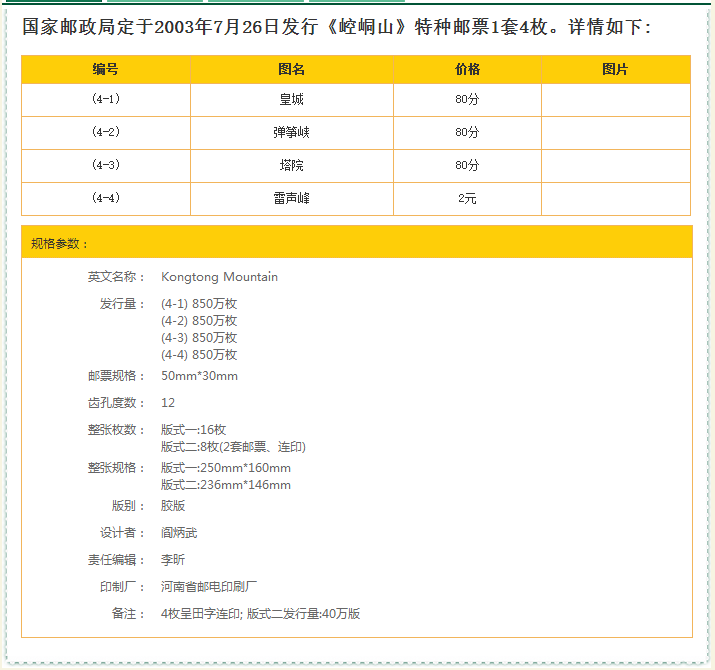Viewport: 715px width, 670px height.
Task: Click the value 50mm*30mm
Action: [x=199, y=376]
